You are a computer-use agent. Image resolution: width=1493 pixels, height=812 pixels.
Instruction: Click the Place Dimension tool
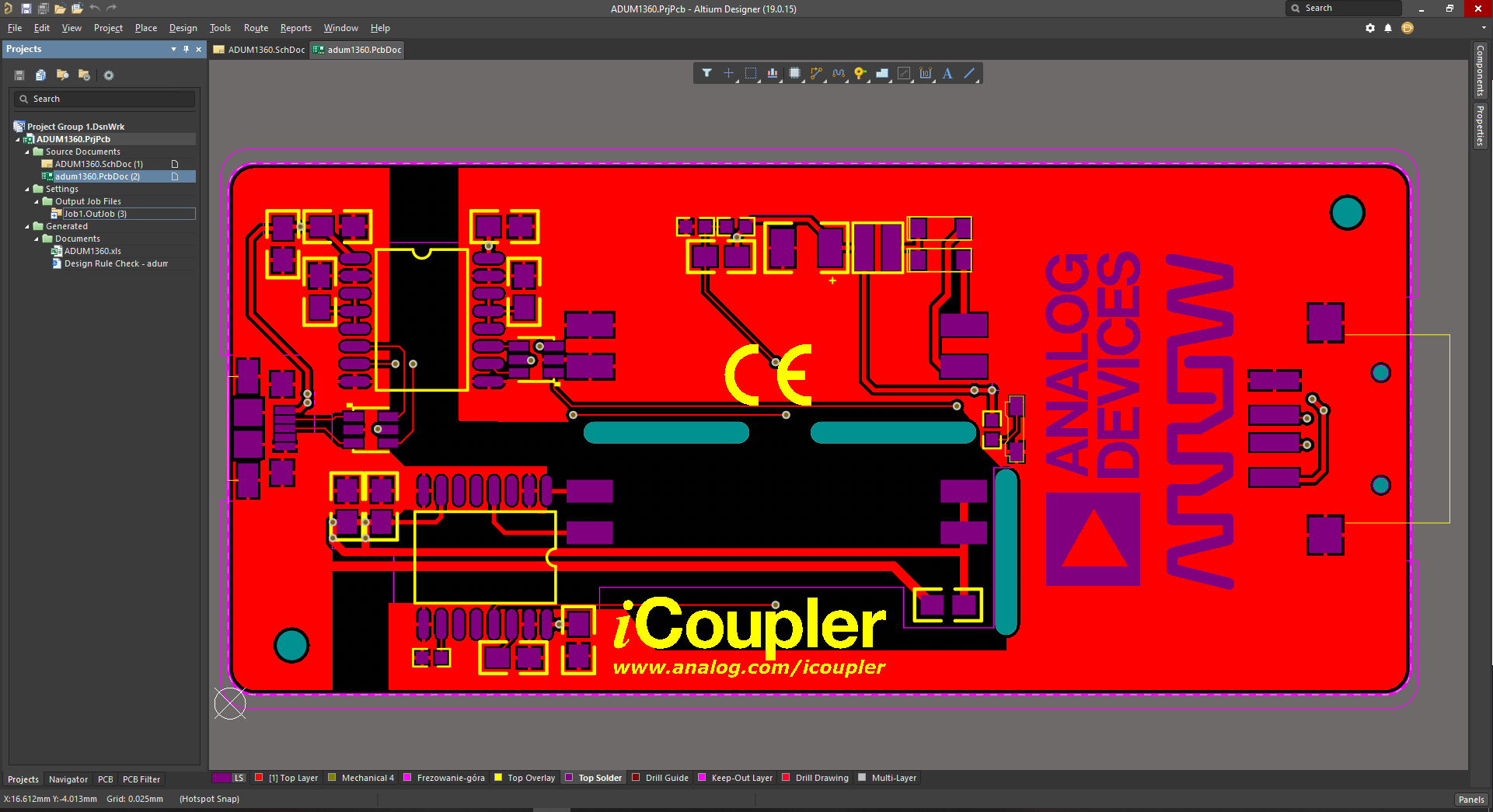click(x=925, y=73)
